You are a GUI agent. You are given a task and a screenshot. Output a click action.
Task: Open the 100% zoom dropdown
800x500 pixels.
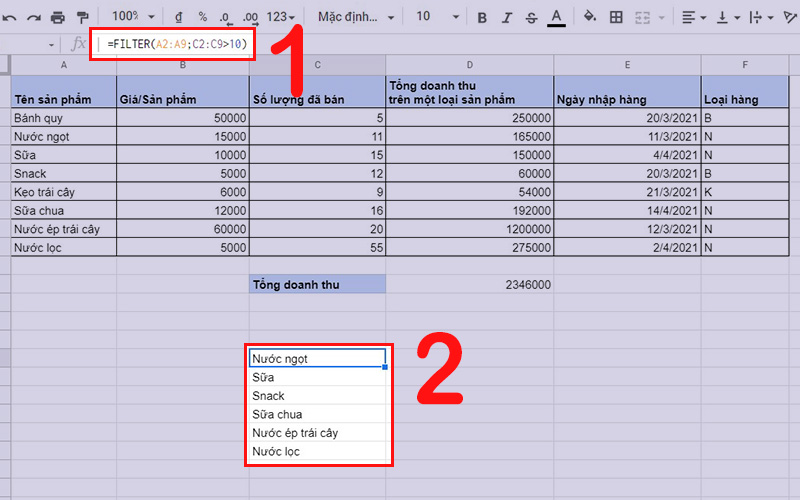[x=133, y=17]
